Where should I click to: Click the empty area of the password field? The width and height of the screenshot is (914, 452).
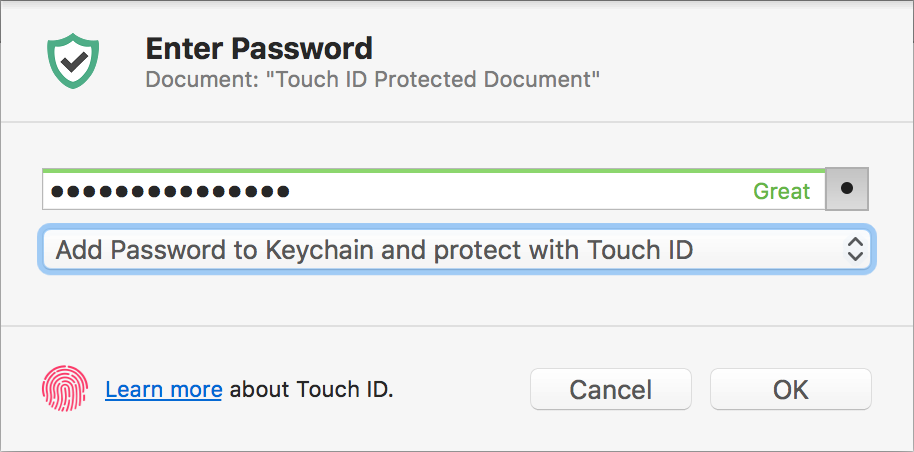click(x=520, y=191)
